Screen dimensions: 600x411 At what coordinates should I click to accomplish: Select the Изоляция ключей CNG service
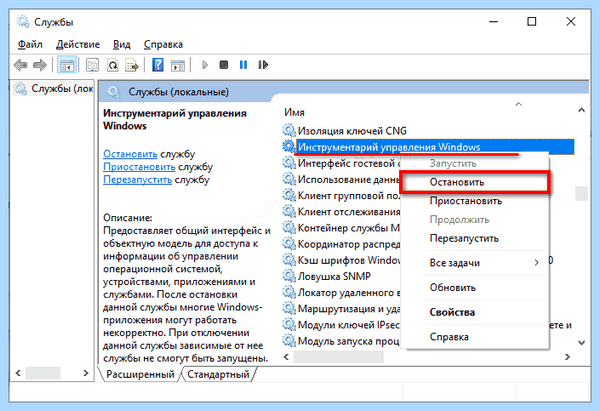tap(352, 131)
